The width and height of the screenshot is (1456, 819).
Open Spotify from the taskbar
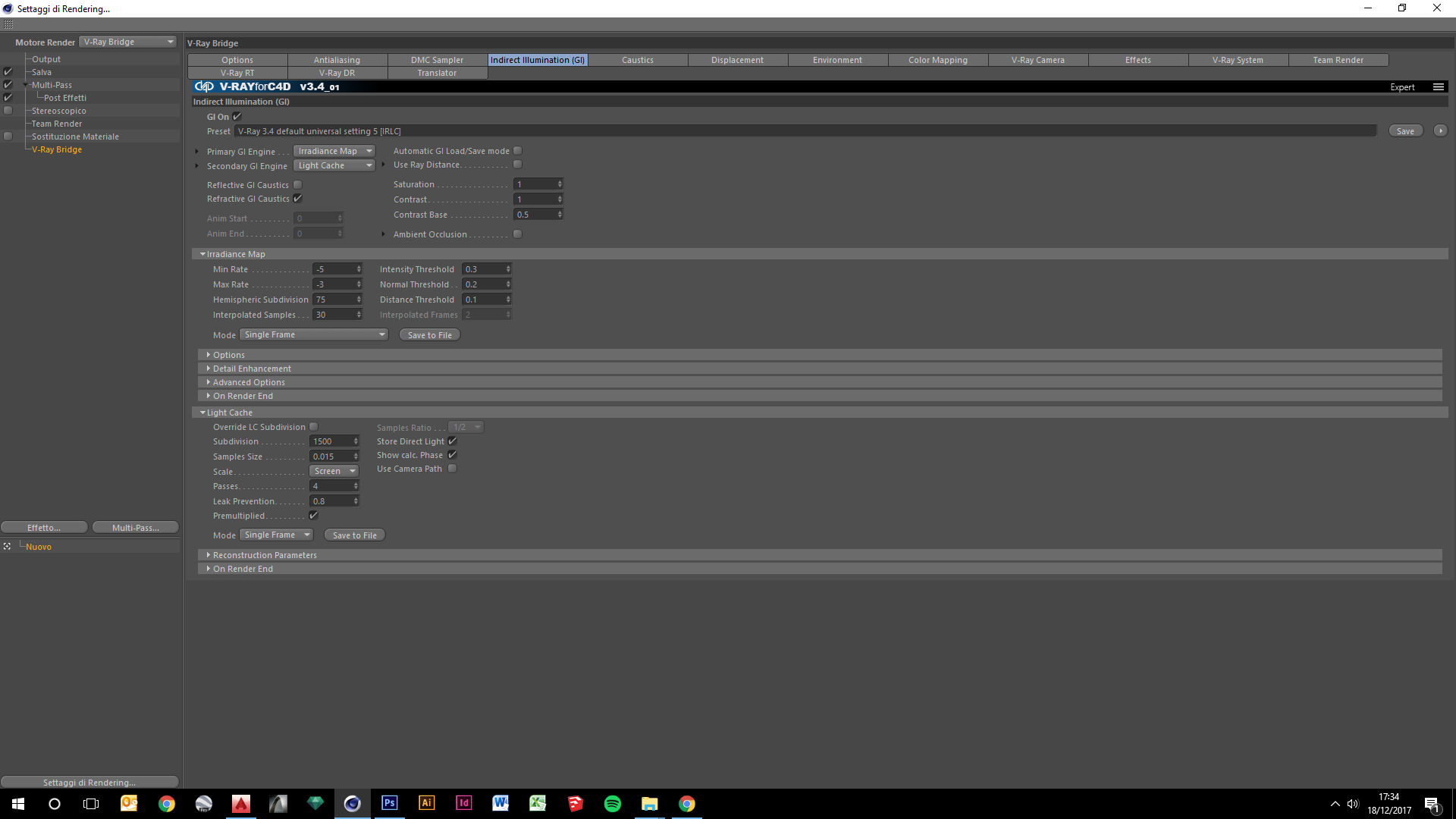click(612, 803)
